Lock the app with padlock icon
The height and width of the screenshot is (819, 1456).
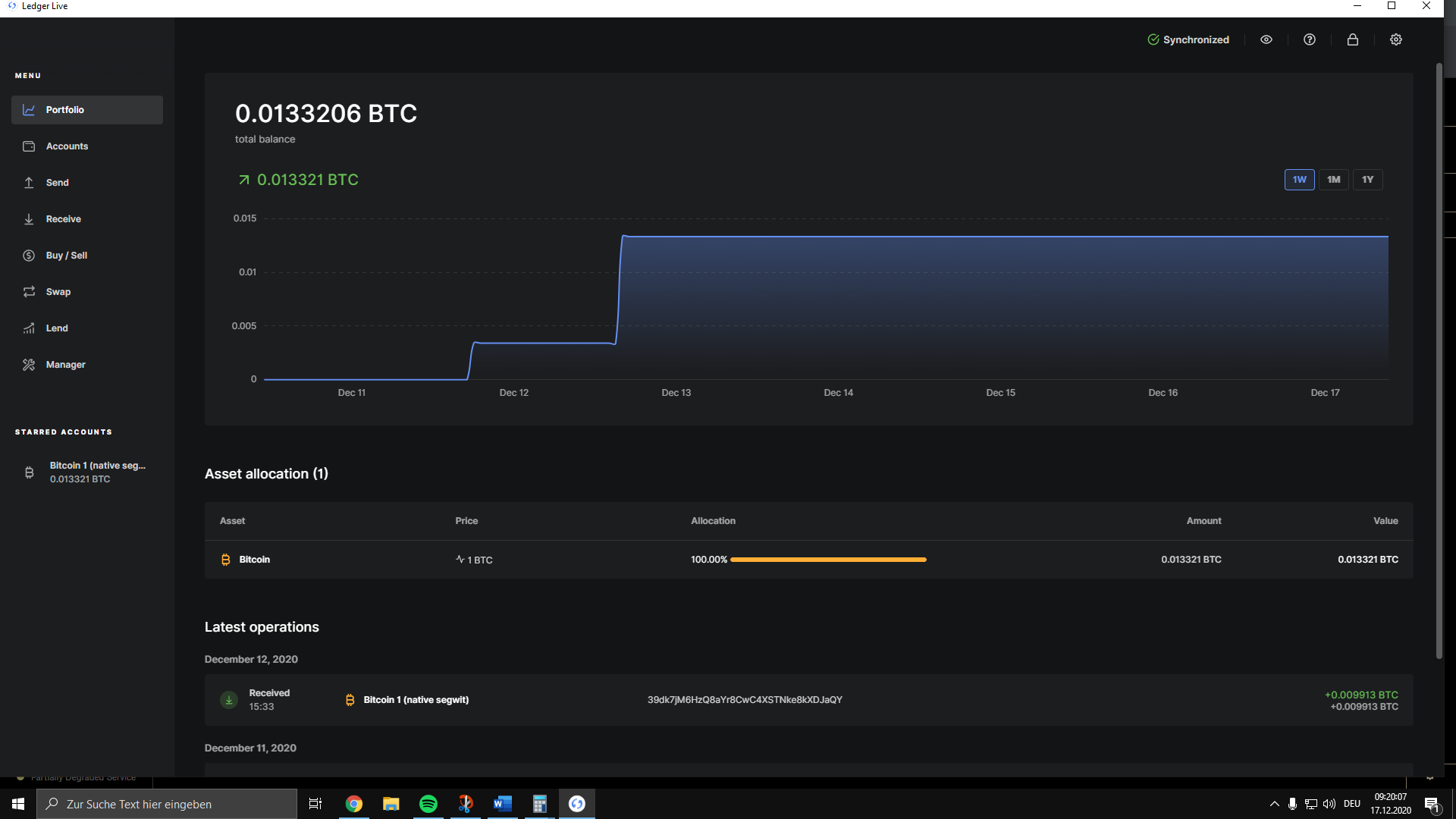[1353, 39]
